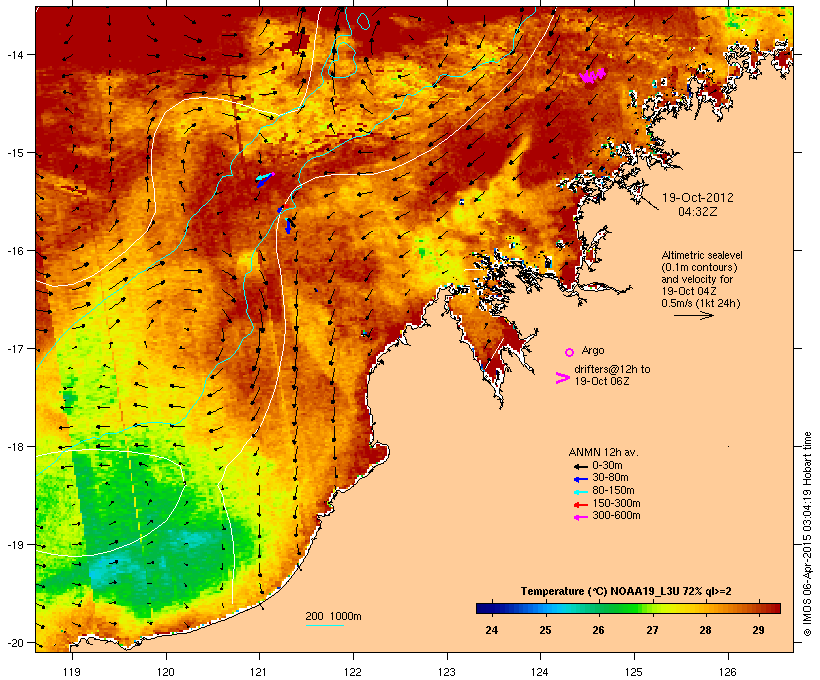Click the IMOS copyright vertical text
820x680 pixels.
pos(808,534)
